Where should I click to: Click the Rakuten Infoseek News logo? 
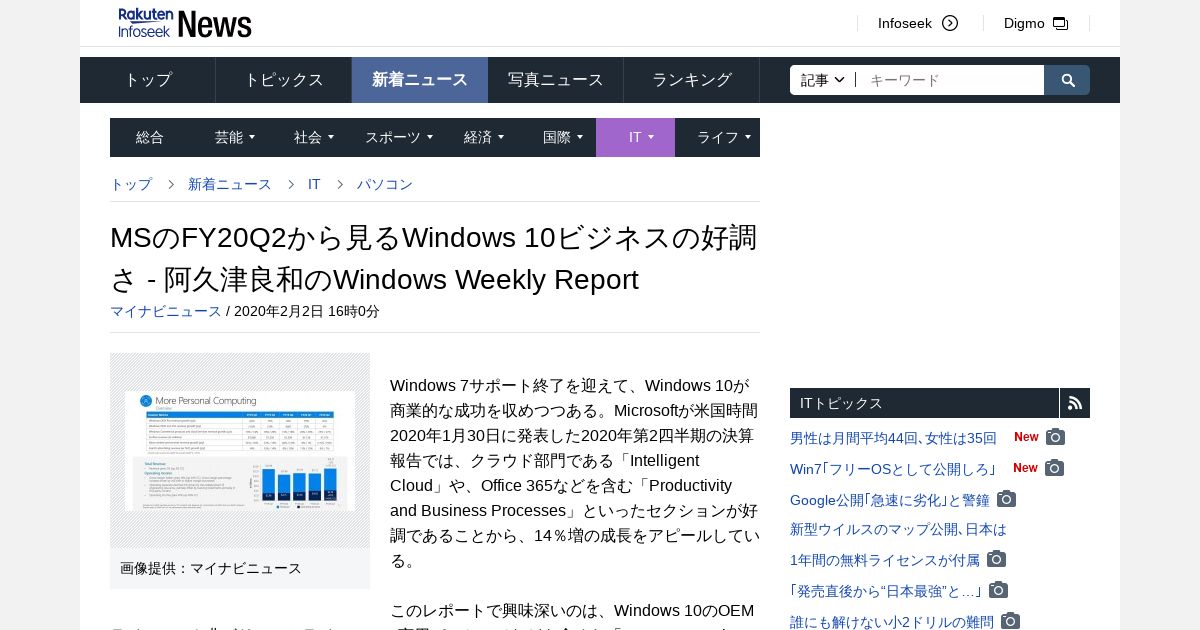tap(185, 23)
